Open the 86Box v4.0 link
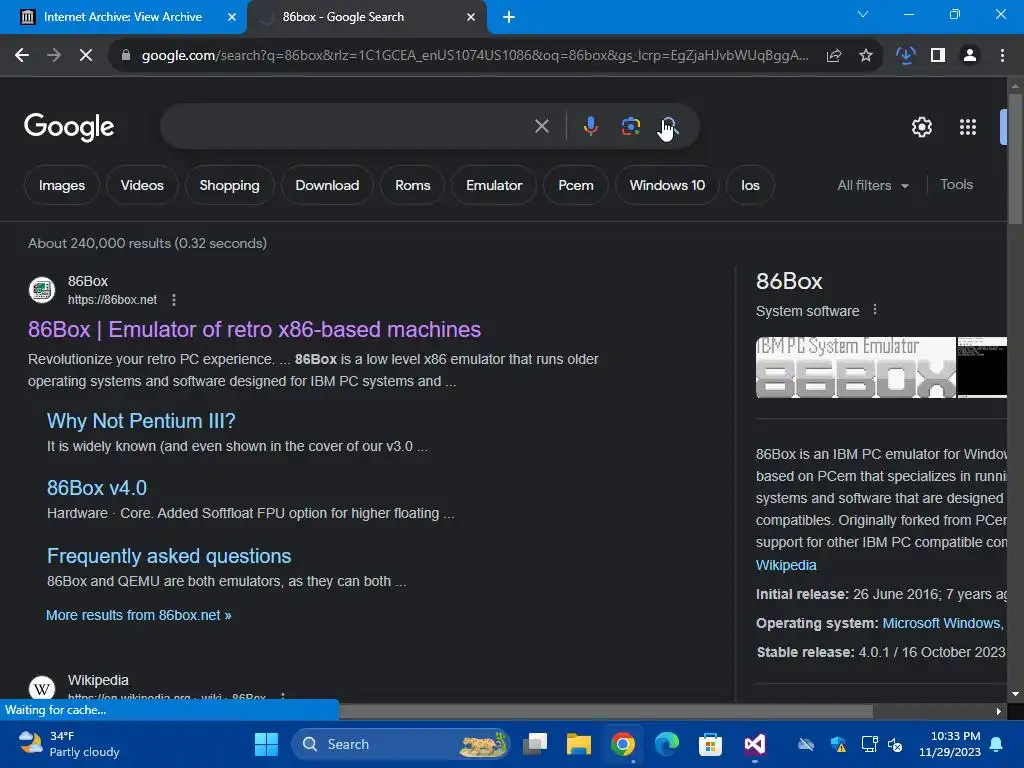Viewport: 1024px width, 768px height. (x=97, y=488)
